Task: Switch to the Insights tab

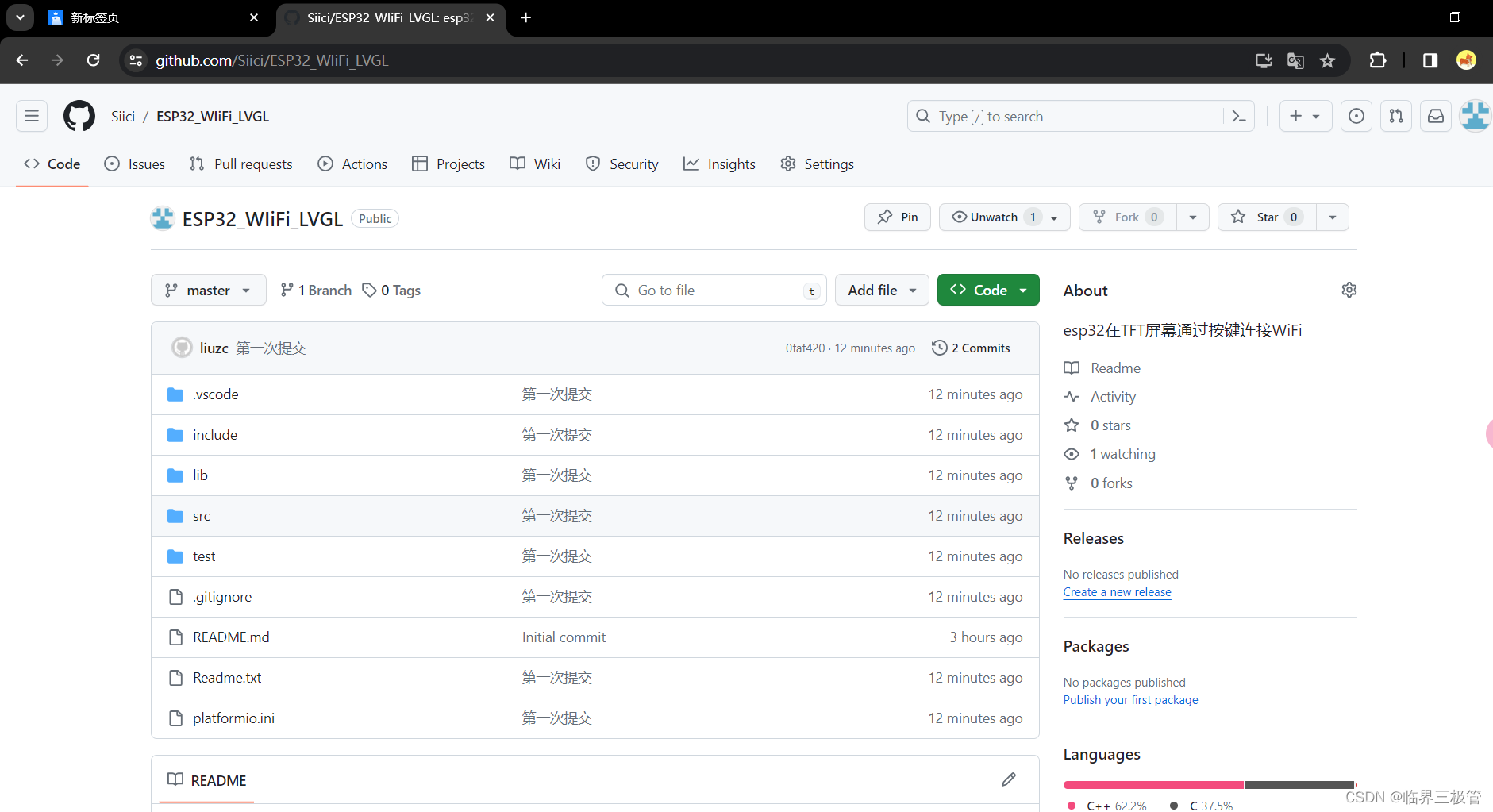Action: click(719, 164)
